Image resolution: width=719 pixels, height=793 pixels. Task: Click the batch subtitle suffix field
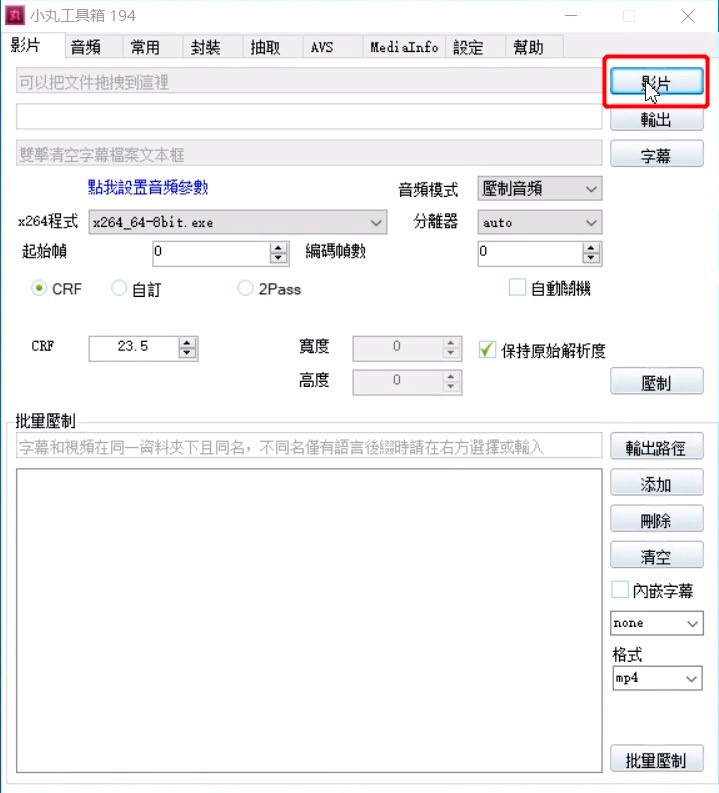click(309, 446)
